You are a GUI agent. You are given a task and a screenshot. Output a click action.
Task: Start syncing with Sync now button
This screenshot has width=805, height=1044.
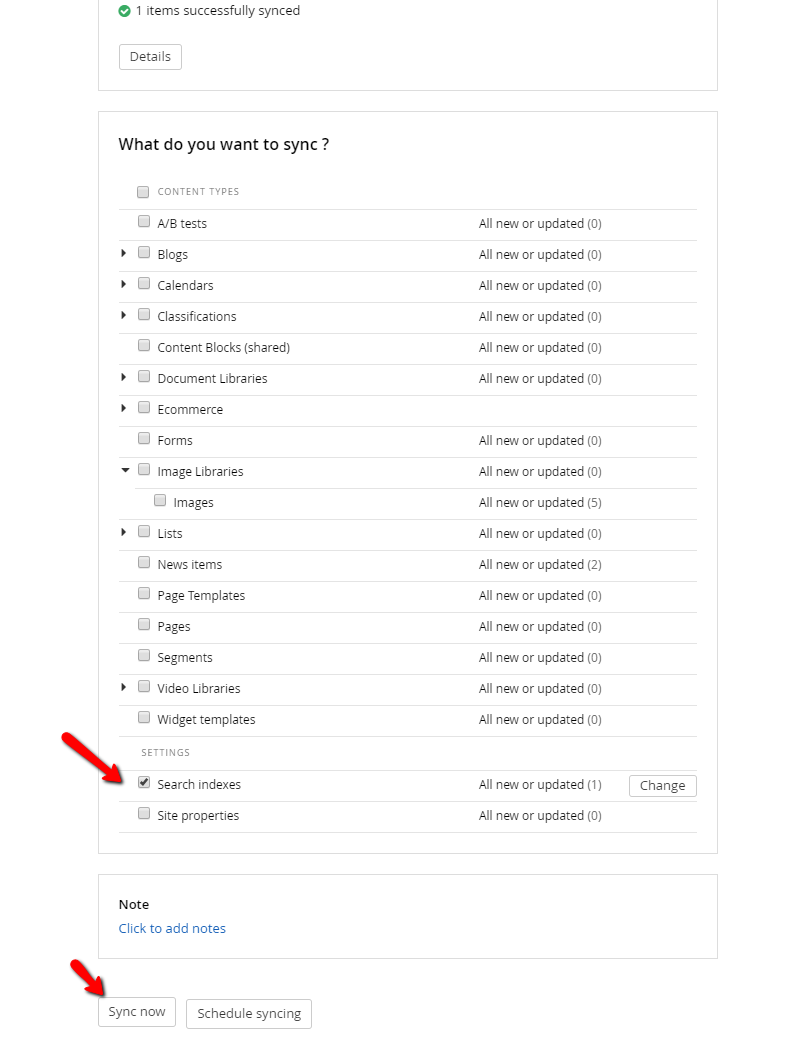(x=136, y=1012)
